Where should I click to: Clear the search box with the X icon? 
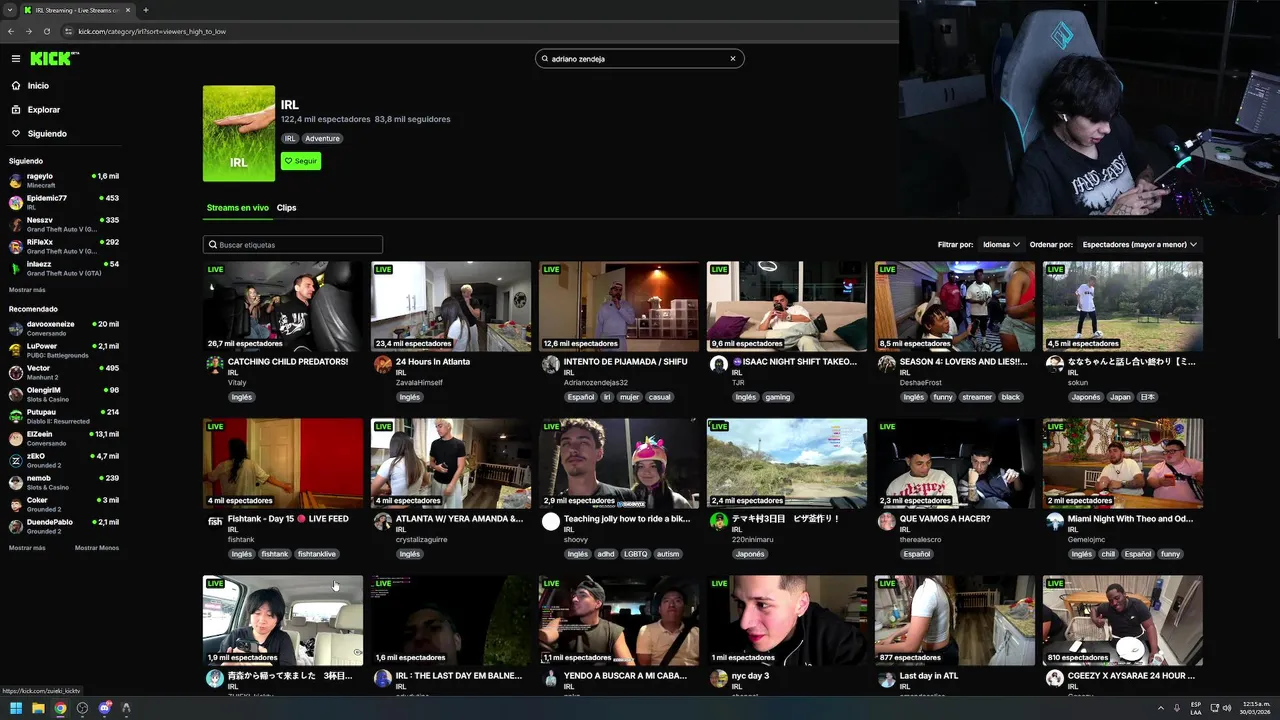(x=732, y=59)
